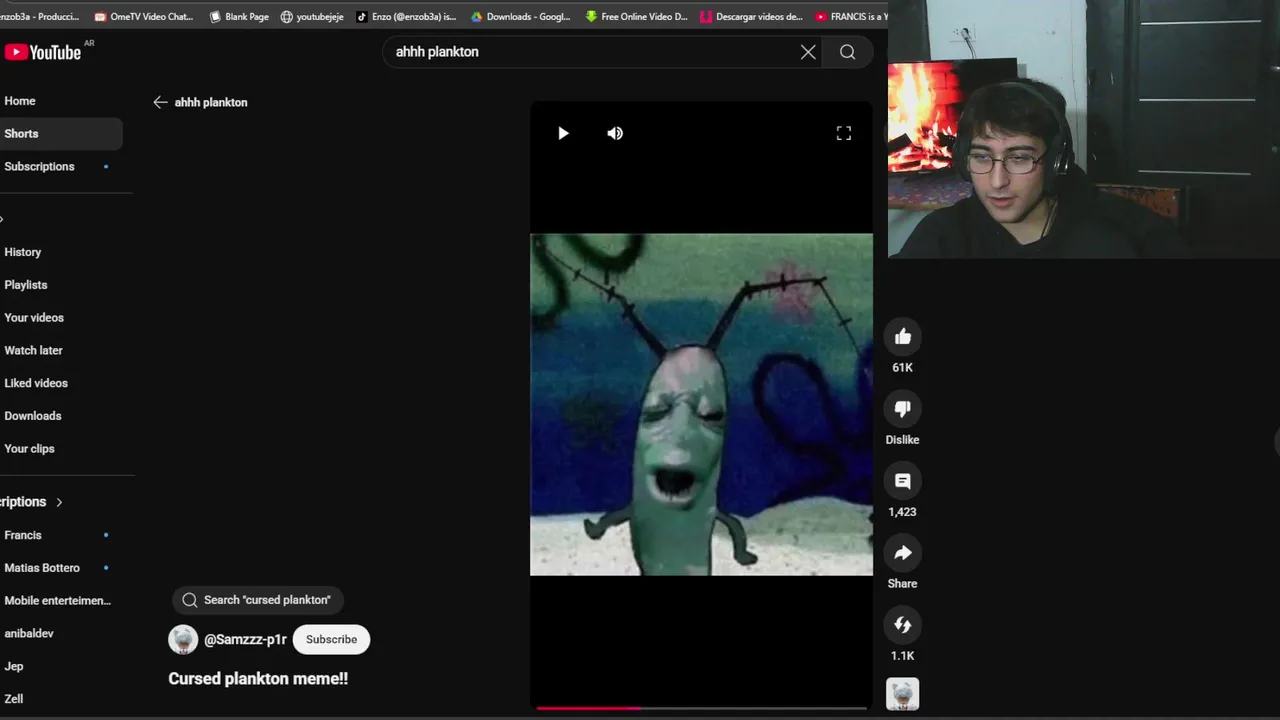Open the OmeTV Video Chat bookmark
The width and height of the screenshot is (1280, 720).
(x=144, y=16)
